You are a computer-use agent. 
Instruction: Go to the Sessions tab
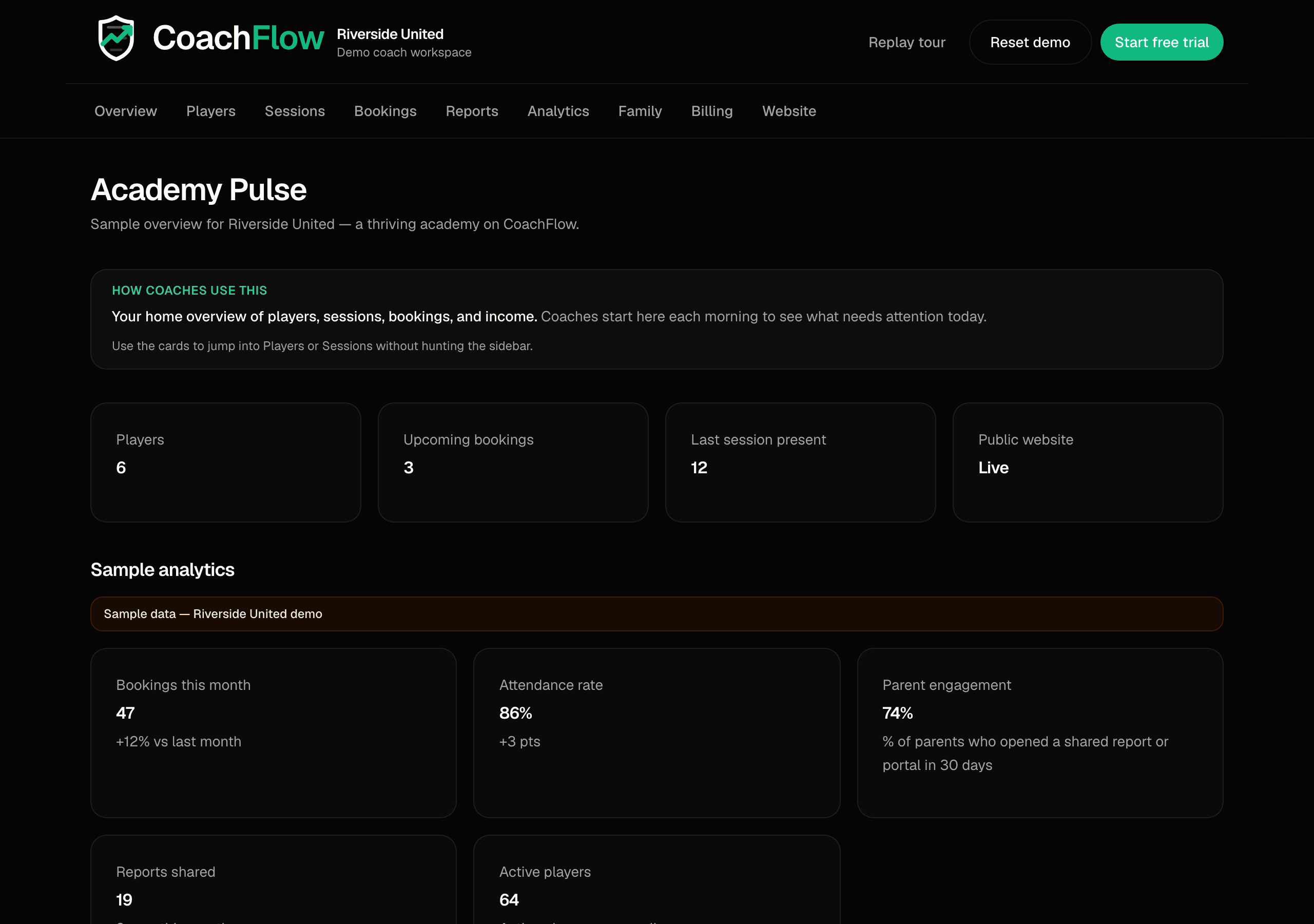click(295, 111)
